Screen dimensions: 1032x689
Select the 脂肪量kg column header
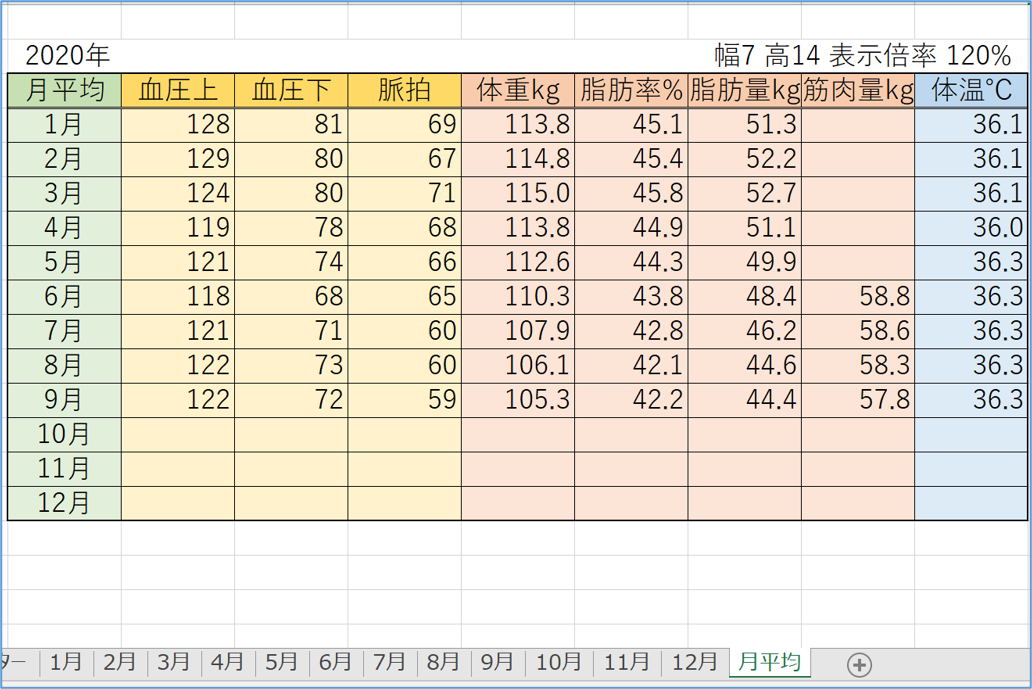744,90
